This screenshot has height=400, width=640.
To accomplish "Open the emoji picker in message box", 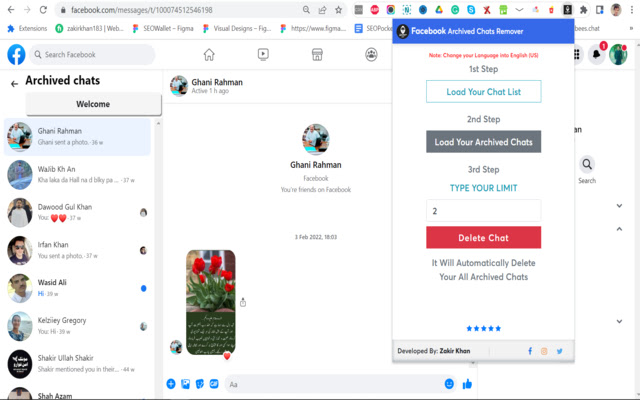I will coord(449,384).
